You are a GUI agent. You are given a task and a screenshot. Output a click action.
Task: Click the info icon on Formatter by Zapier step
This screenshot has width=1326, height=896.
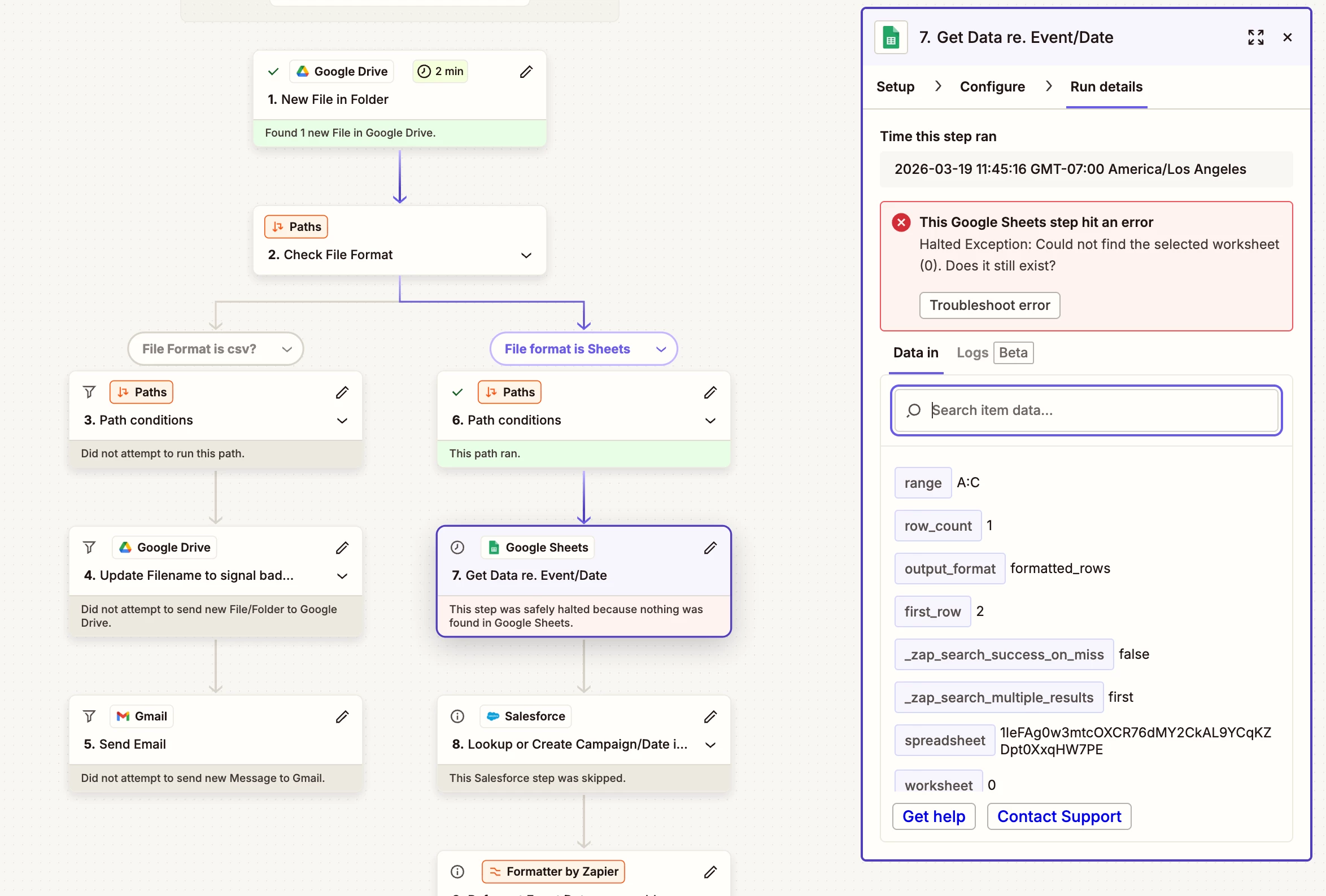457,872
